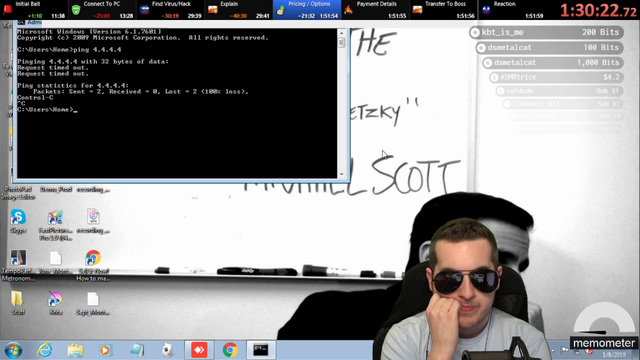Open Windows Explorer from the taskbar

point(75,350)
